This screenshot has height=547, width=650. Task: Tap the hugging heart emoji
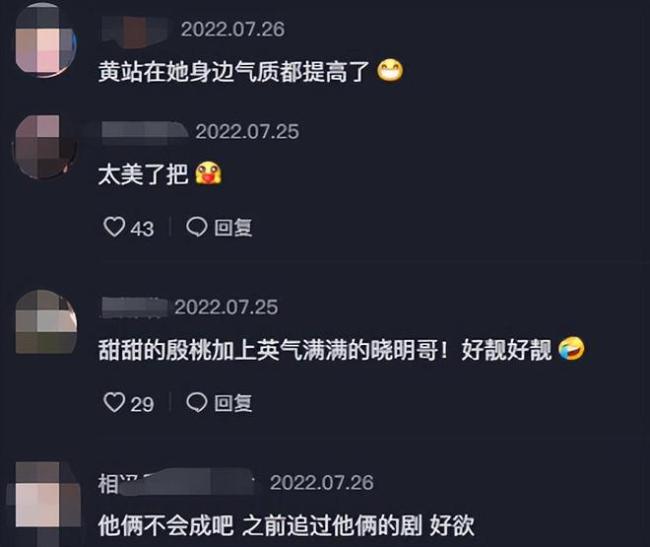click(x=209, y=174)
